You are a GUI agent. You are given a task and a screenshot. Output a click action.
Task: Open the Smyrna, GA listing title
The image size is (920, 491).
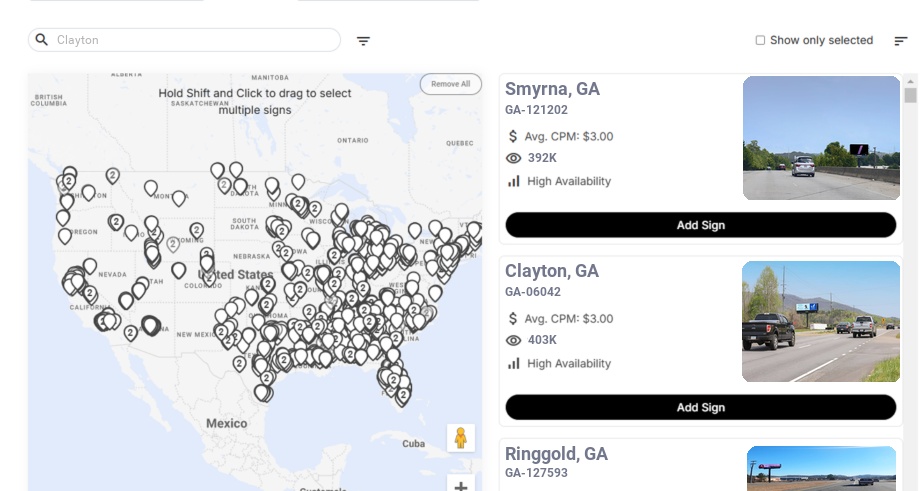[552, 89]
